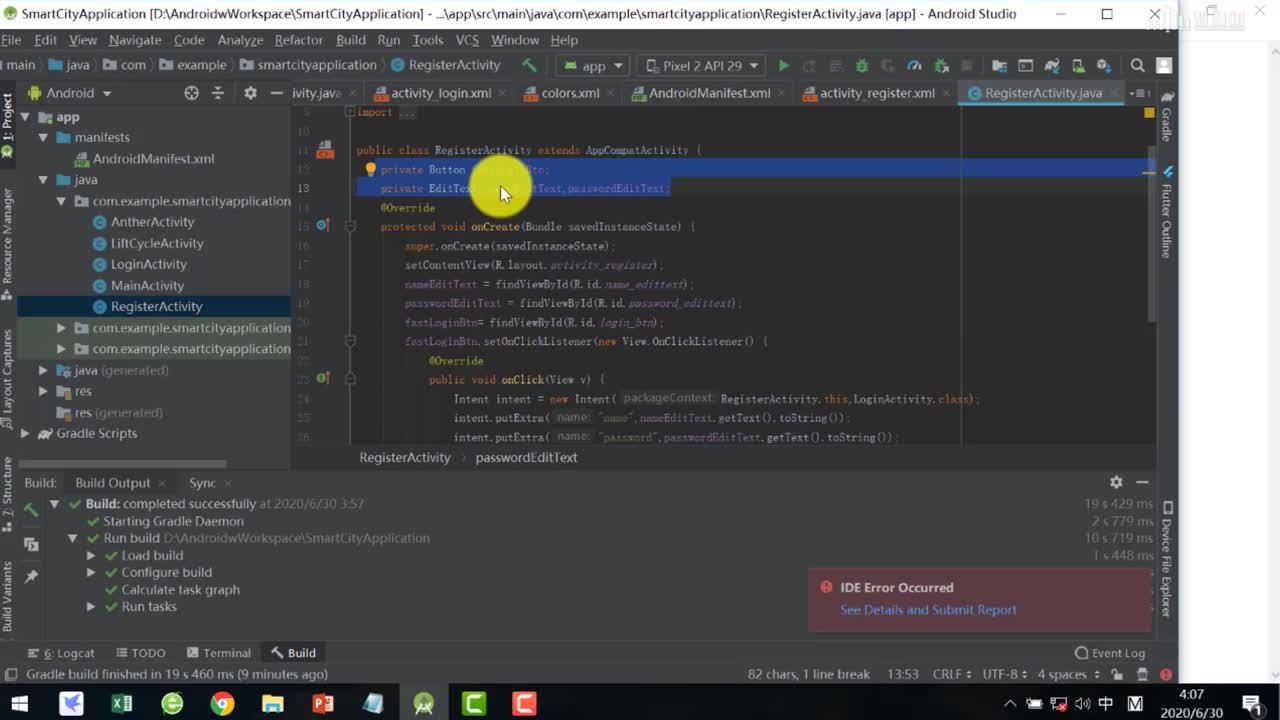Open Project panel settings gear

(x=250, y=93)
